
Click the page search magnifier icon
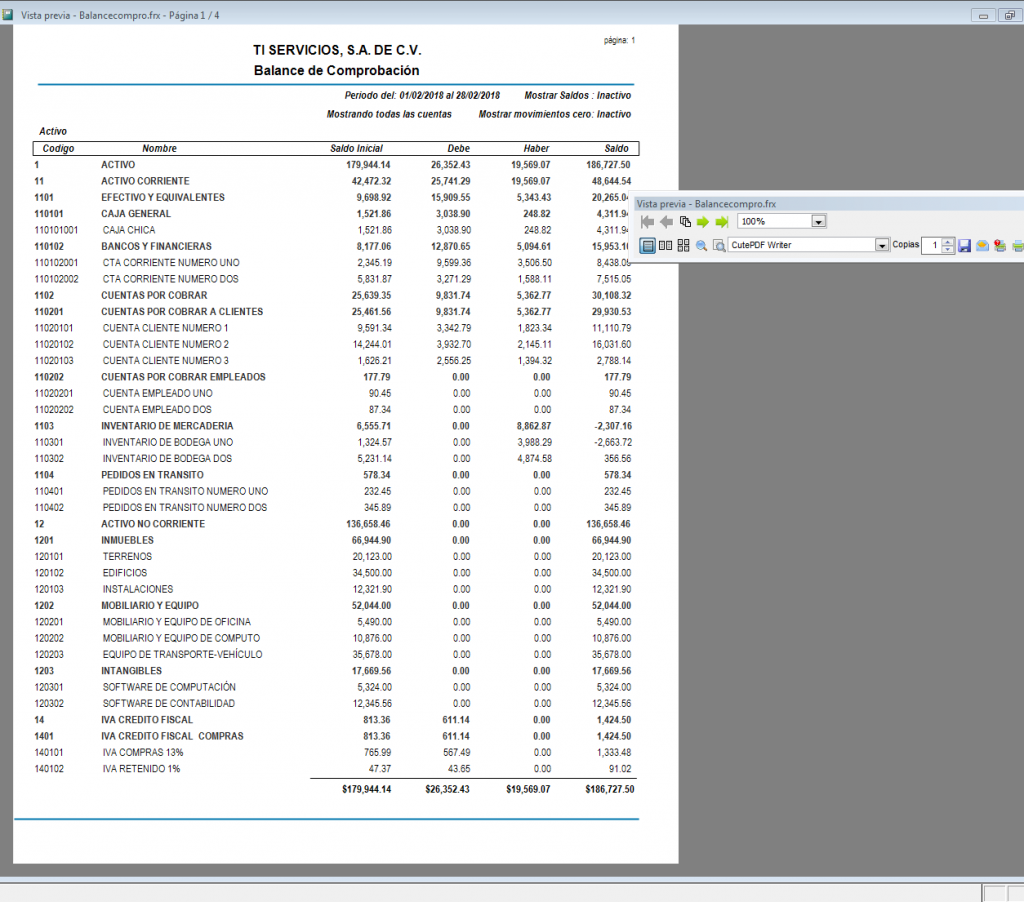719,246
